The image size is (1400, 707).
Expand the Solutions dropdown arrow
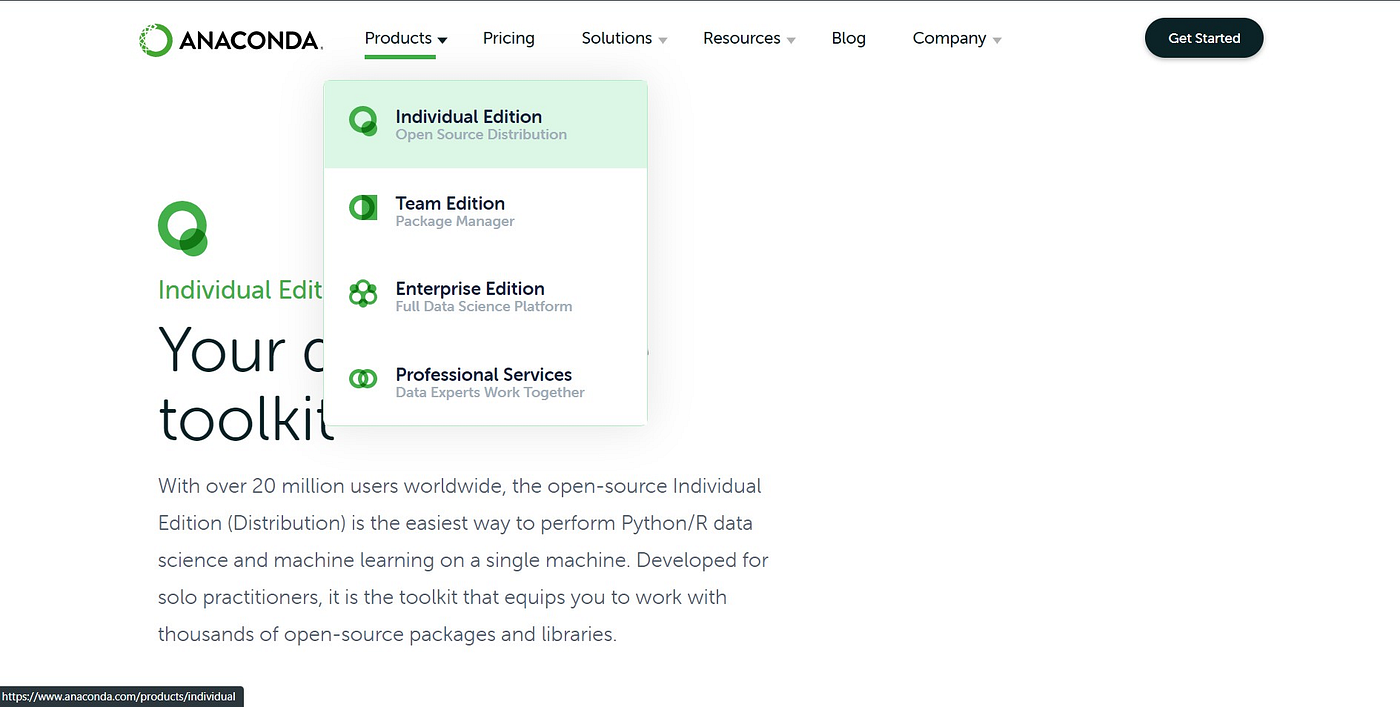662,40
